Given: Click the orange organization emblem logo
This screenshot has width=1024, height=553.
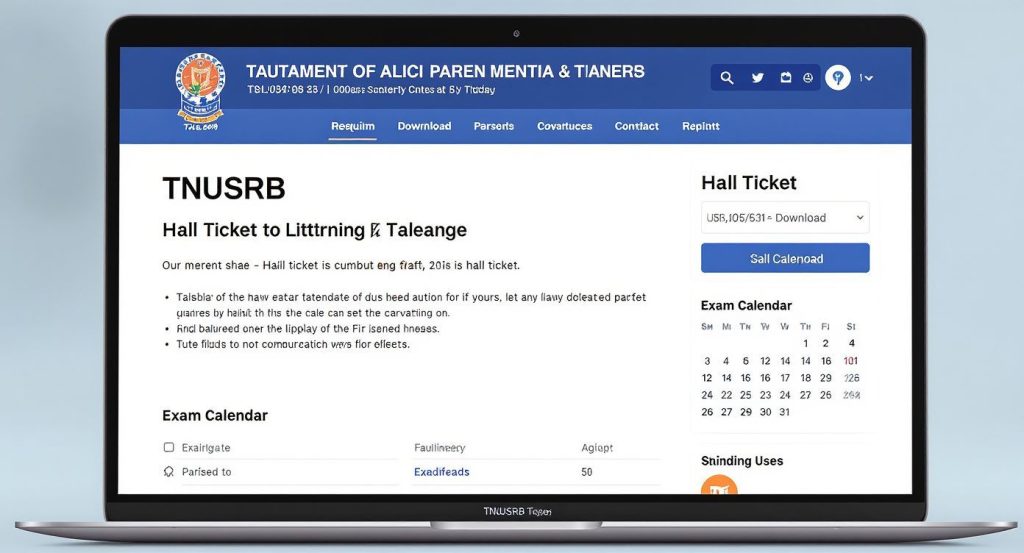Looking at the screenshot, I should coord(200,91).
